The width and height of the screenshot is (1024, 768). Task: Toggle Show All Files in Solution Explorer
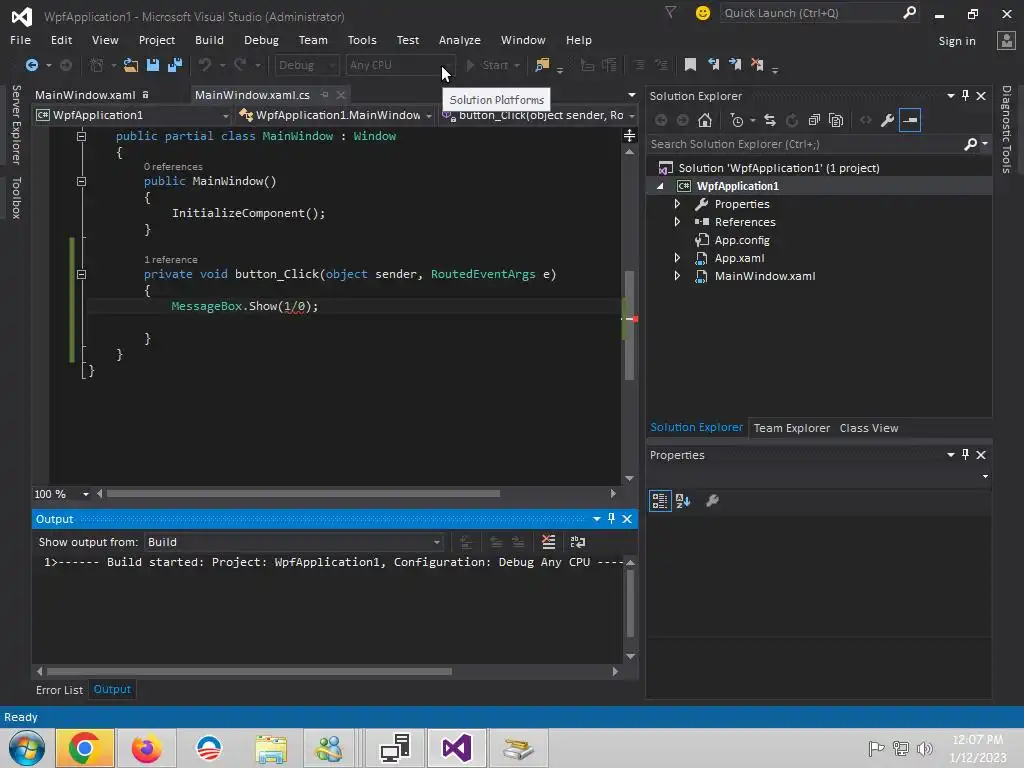pos(836,120)
